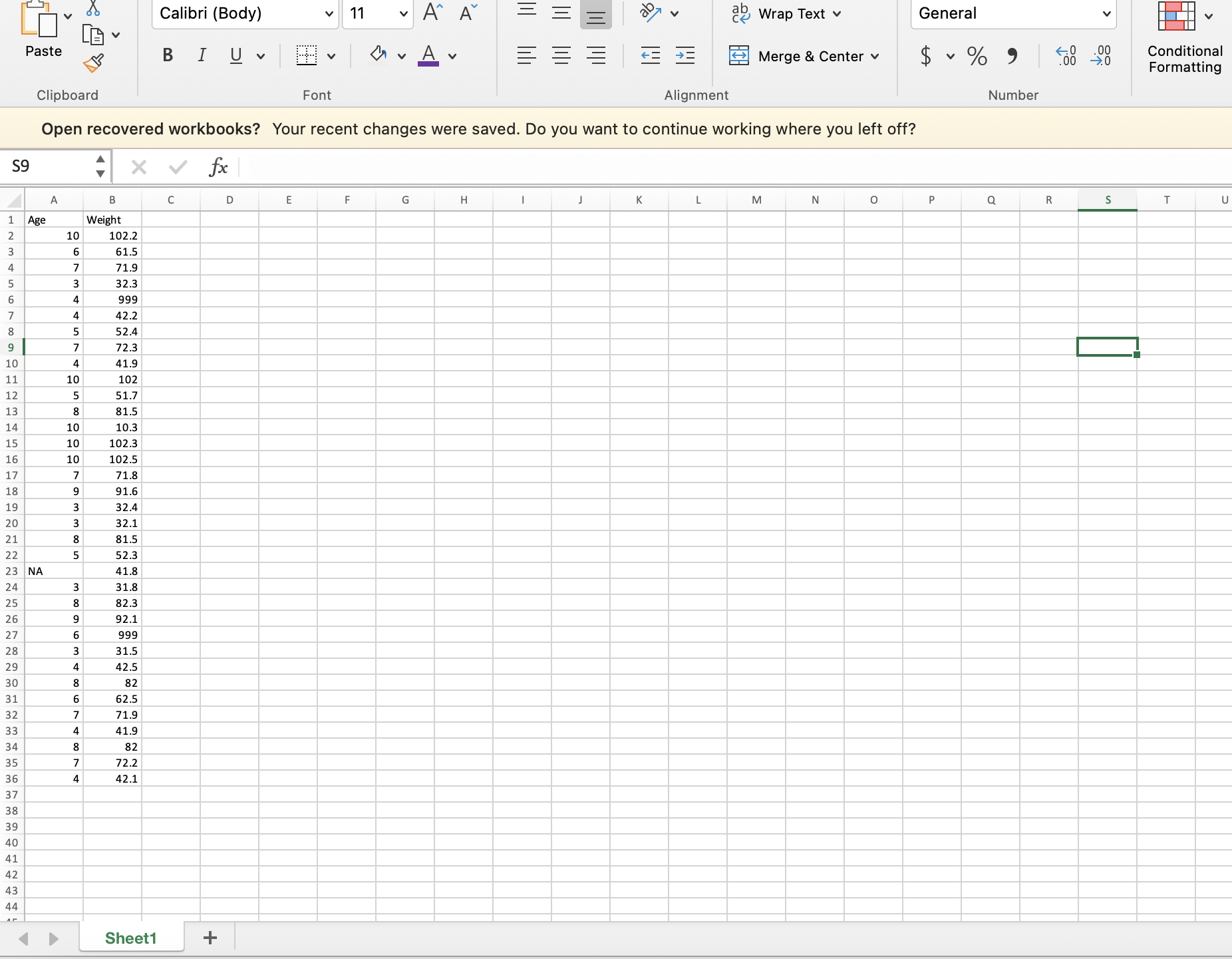Expand the Conditional Formatting options arrow
The height and width of the screenshot is (959, 1232).
click(x=1209, y=16)
